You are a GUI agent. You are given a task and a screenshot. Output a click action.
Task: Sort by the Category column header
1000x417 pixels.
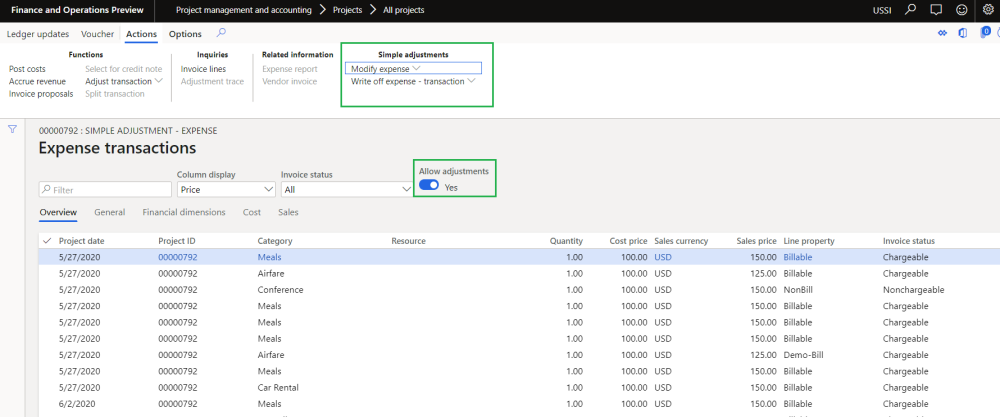pyautogui.click(x=275, y=241)
